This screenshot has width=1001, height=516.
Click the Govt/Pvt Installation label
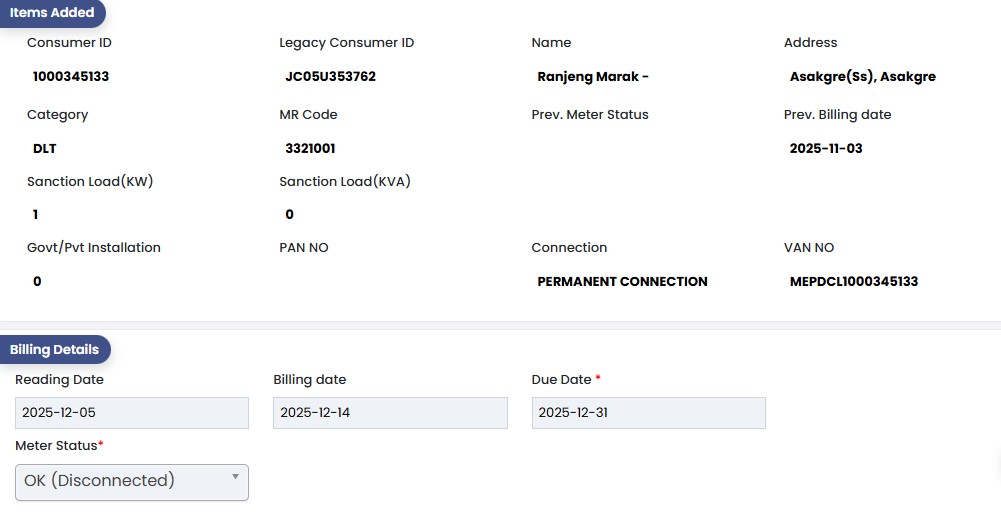(94, 248)
